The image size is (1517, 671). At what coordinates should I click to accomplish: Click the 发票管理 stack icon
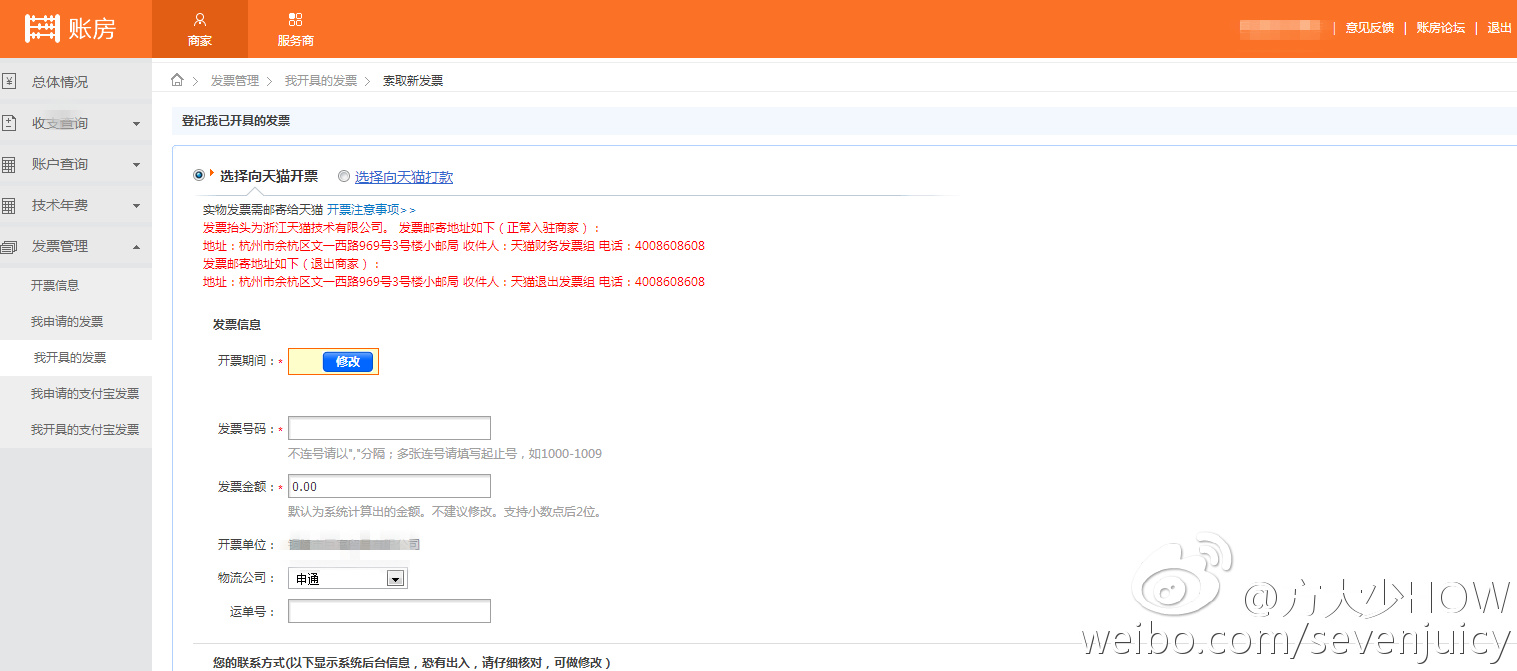pos(9,246)
